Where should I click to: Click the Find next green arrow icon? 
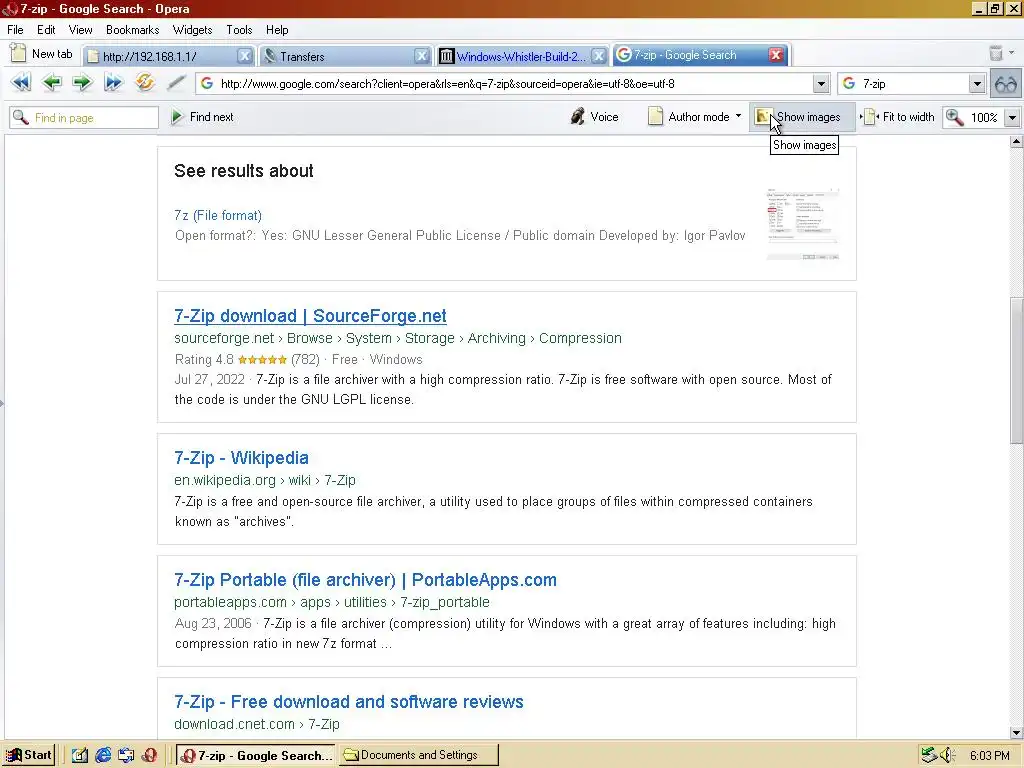pyautogui.click(x=176, y=117)
